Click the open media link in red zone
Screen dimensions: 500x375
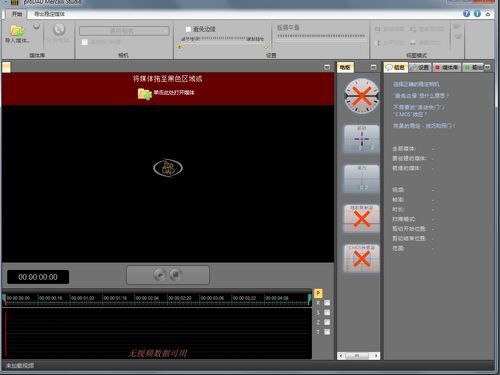click(174, 93)
